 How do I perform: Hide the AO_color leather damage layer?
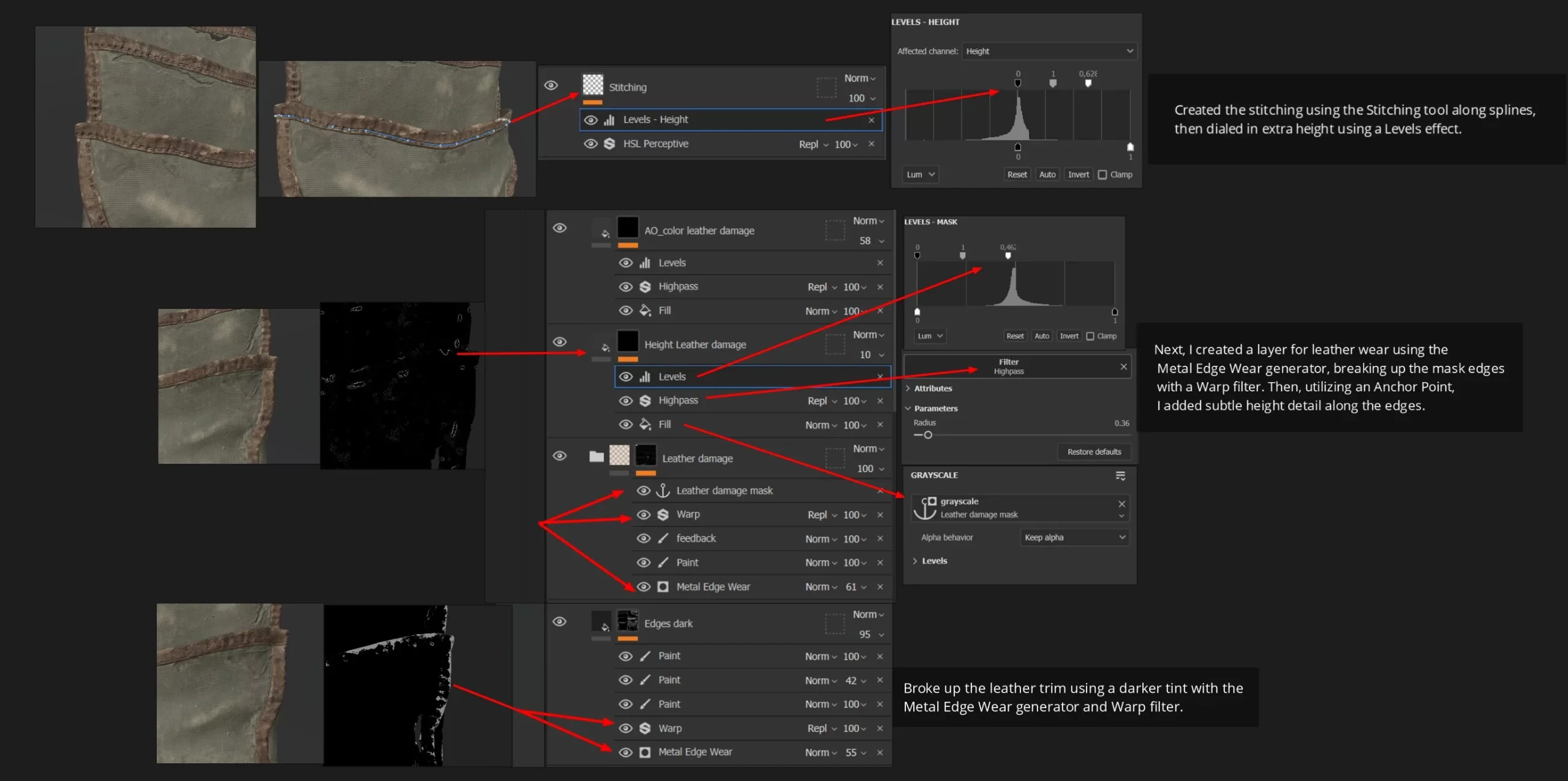[x=559, y=228]
